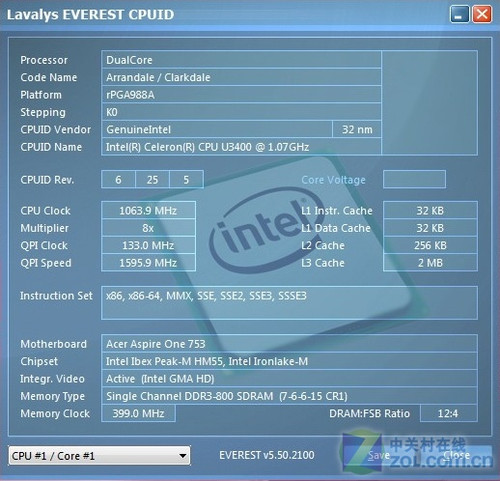Click the 399.0 MHz memory clock value

point(138,413)
